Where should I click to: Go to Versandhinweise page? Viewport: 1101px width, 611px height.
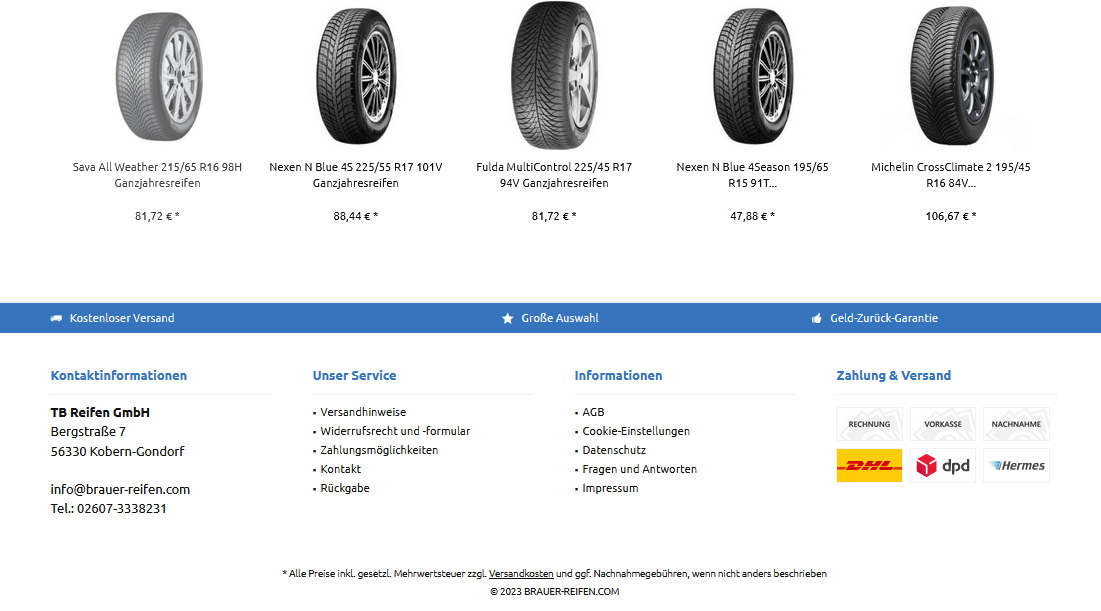pos(363,412)
